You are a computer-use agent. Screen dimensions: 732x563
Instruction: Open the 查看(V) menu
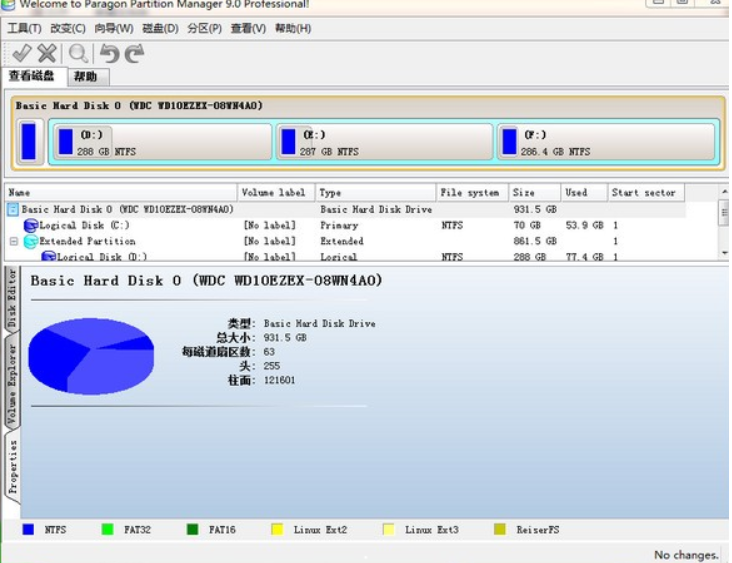coord(248,28)
